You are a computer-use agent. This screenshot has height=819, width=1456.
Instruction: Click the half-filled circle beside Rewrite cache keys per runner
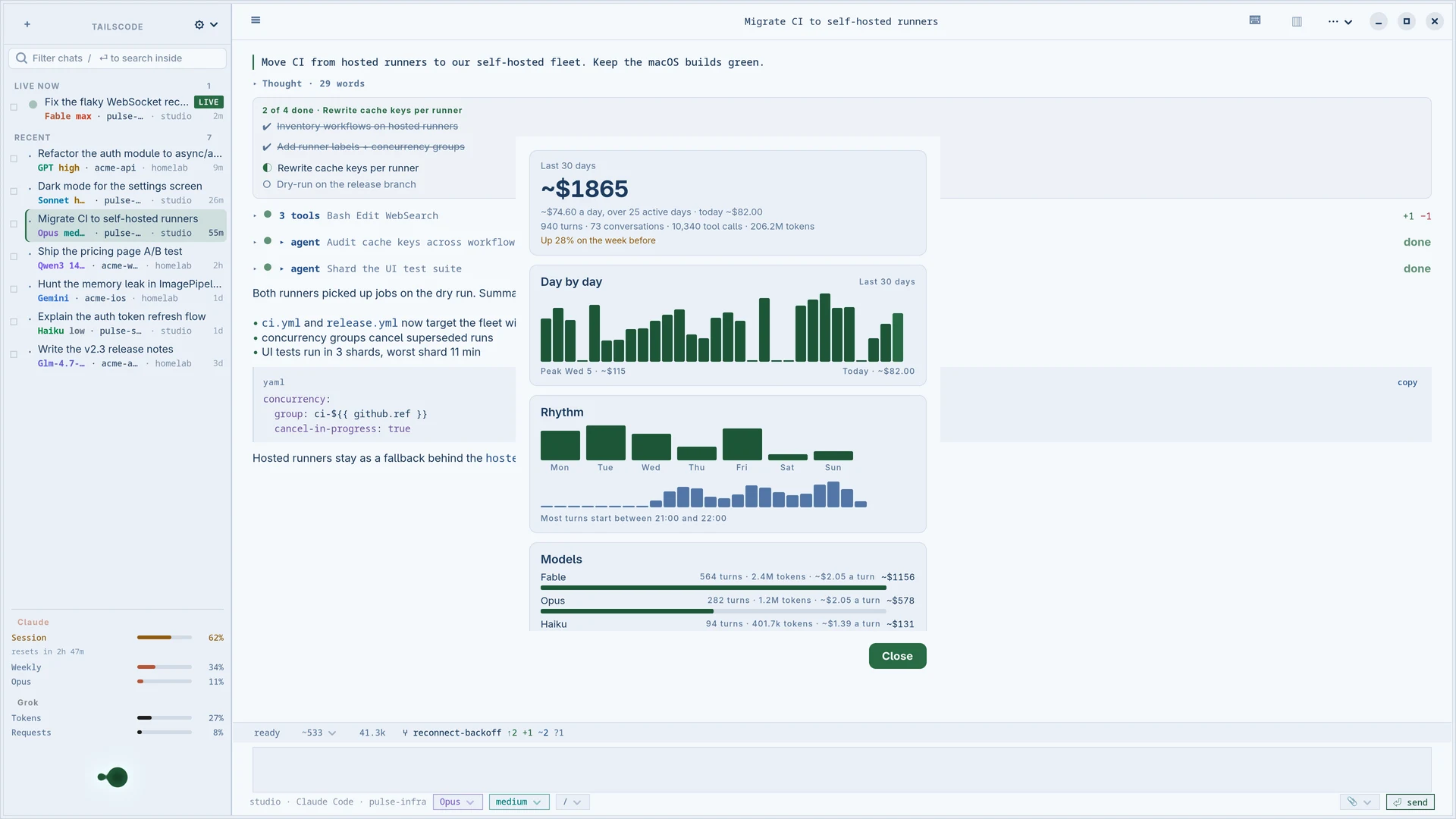coord(267,168)
